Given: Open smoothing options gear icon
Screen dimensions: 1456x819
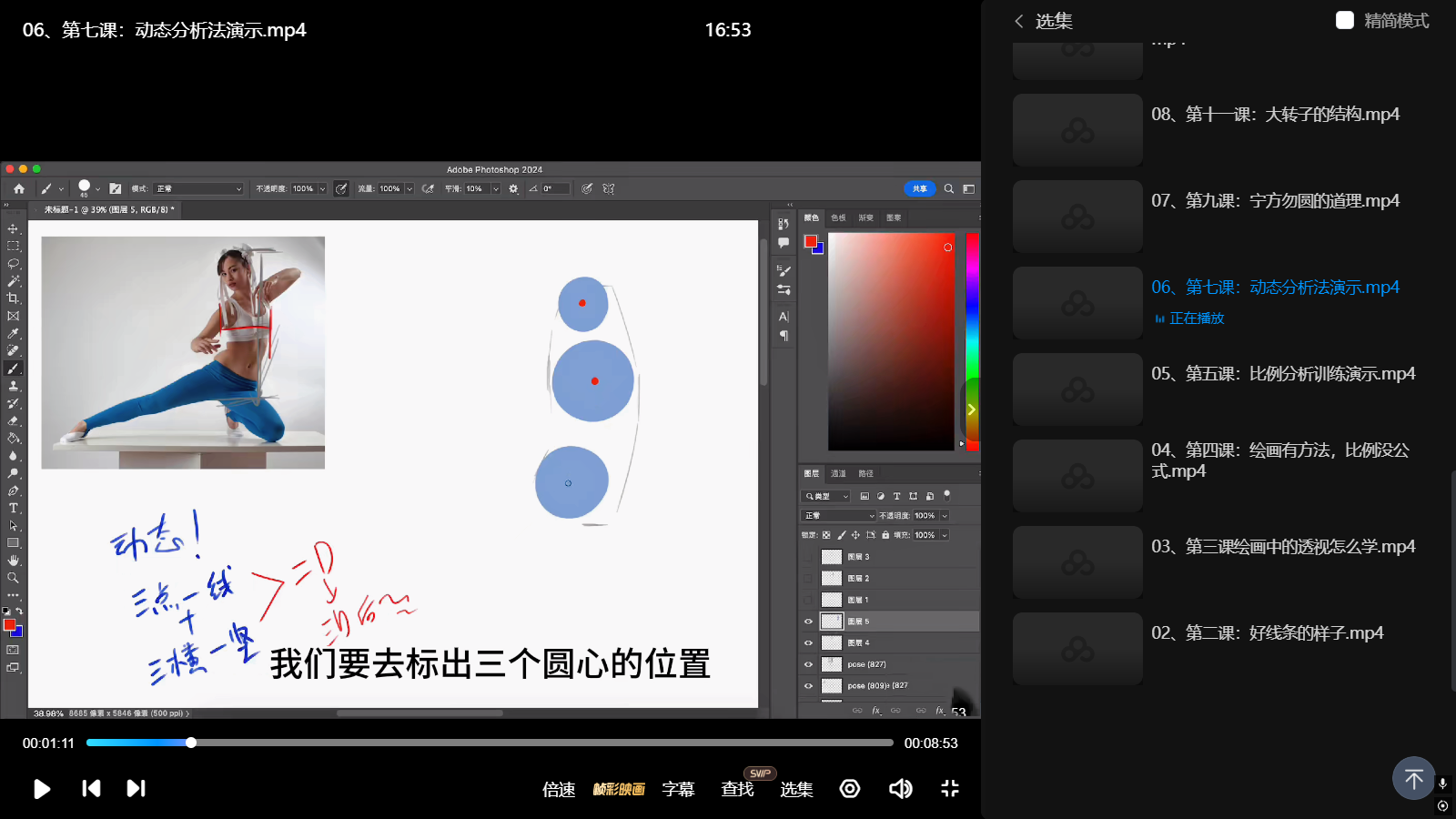Looking at the screenshot, I should [x=513, y=188].
